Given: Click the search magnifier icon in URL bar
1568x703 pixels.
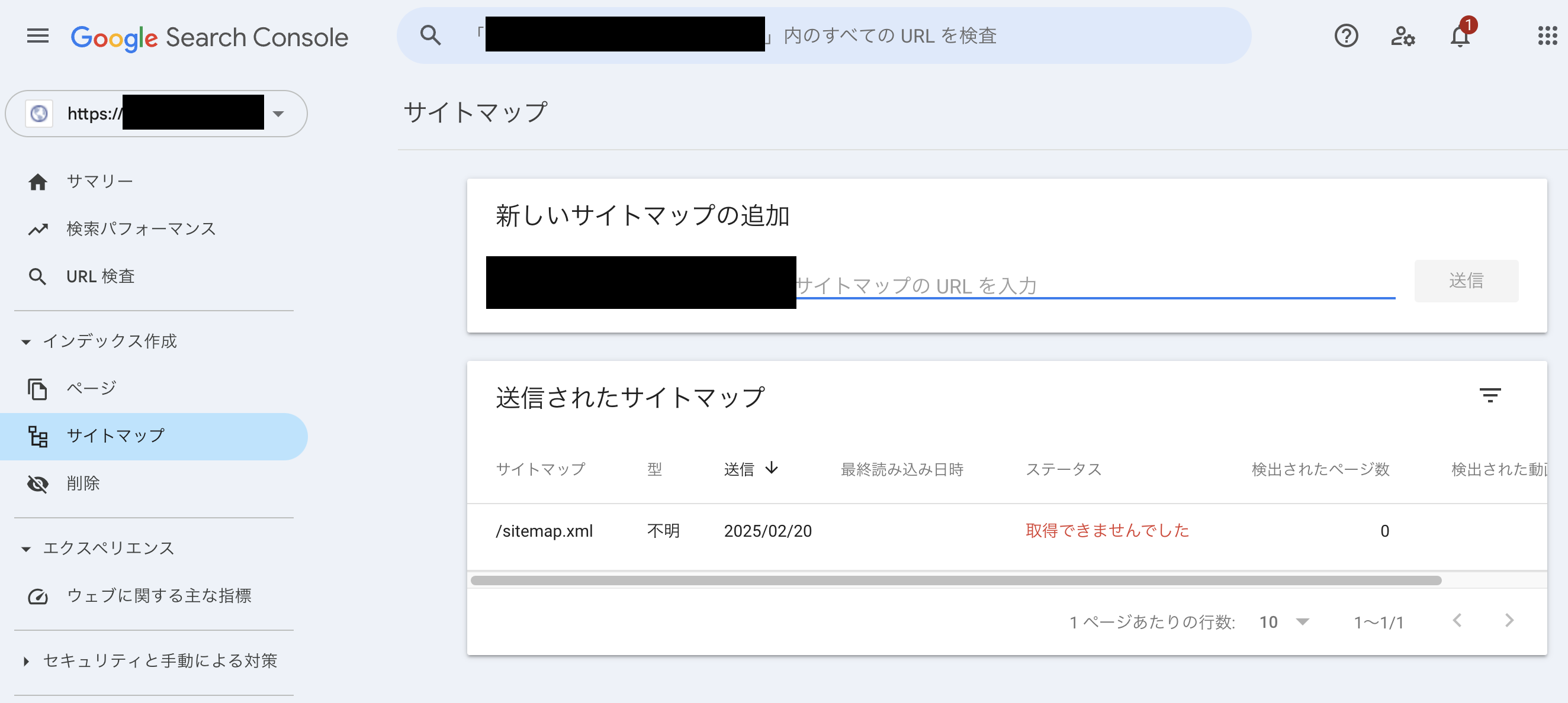Looking at the screenshot, I should pyautogui.click(x=430, y=36).
